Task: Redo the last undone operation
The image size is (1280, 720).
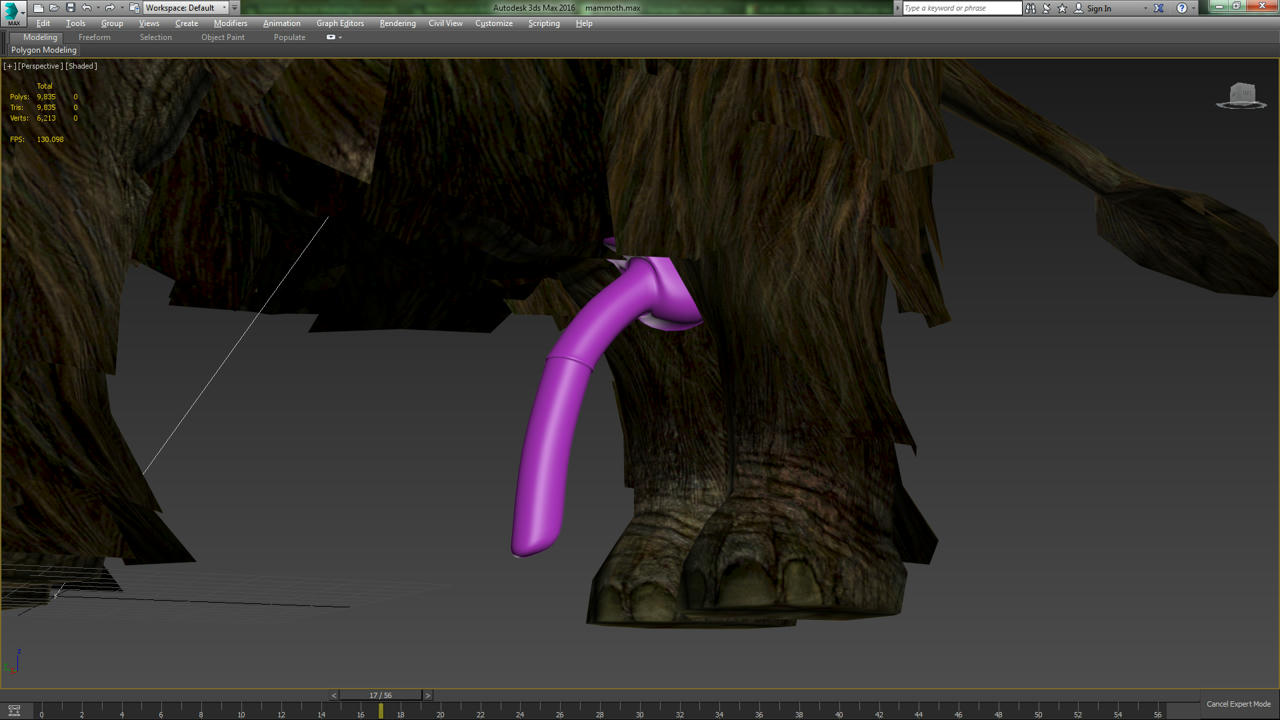Action: [x=110, y=8]
